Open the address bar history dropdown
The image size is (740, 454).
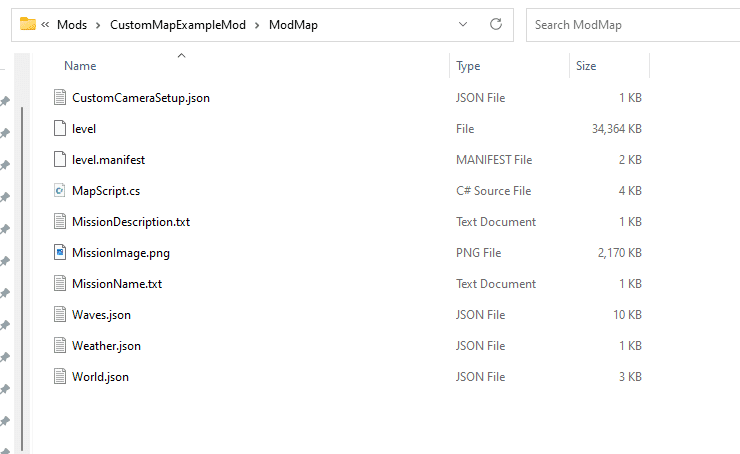click(x=463, y=24)
